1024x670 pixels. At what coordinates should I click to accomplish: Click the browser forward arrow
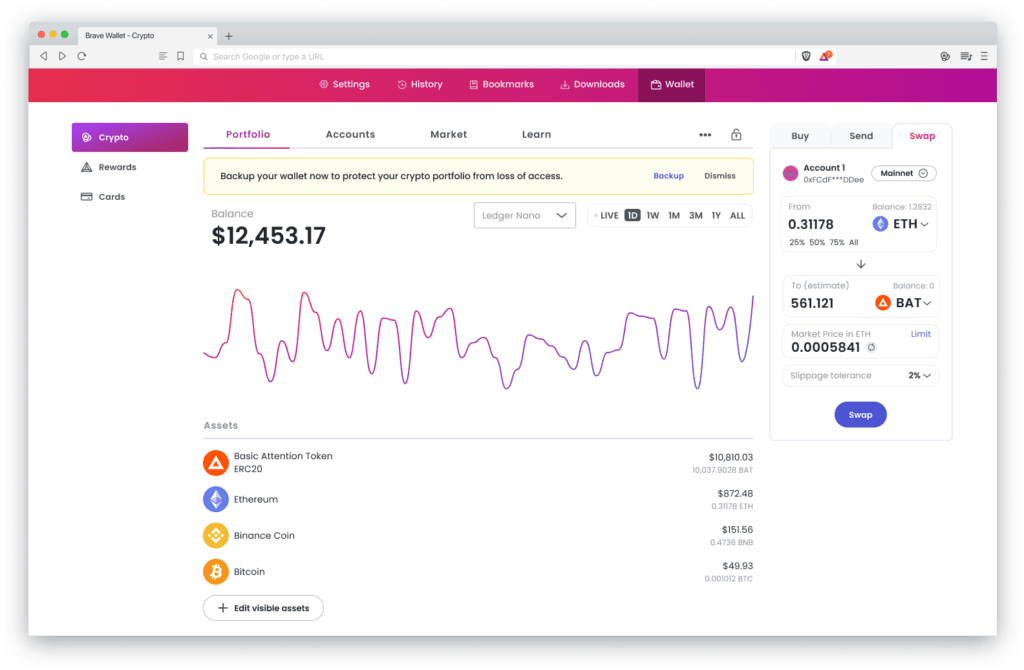click(62, 56)
